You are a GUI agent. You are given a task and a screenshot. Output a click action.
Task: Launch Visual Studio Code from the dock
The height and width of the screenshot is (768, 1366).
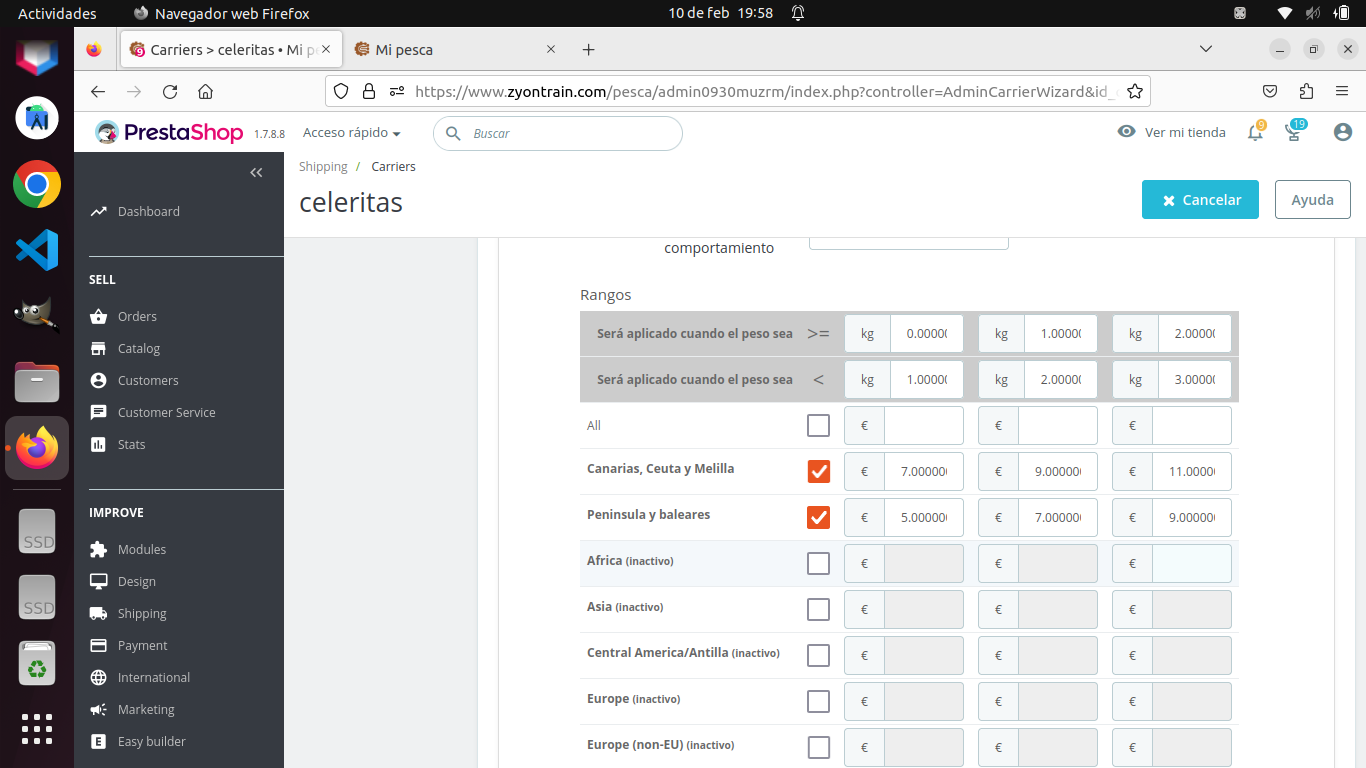tap(37, 250)
